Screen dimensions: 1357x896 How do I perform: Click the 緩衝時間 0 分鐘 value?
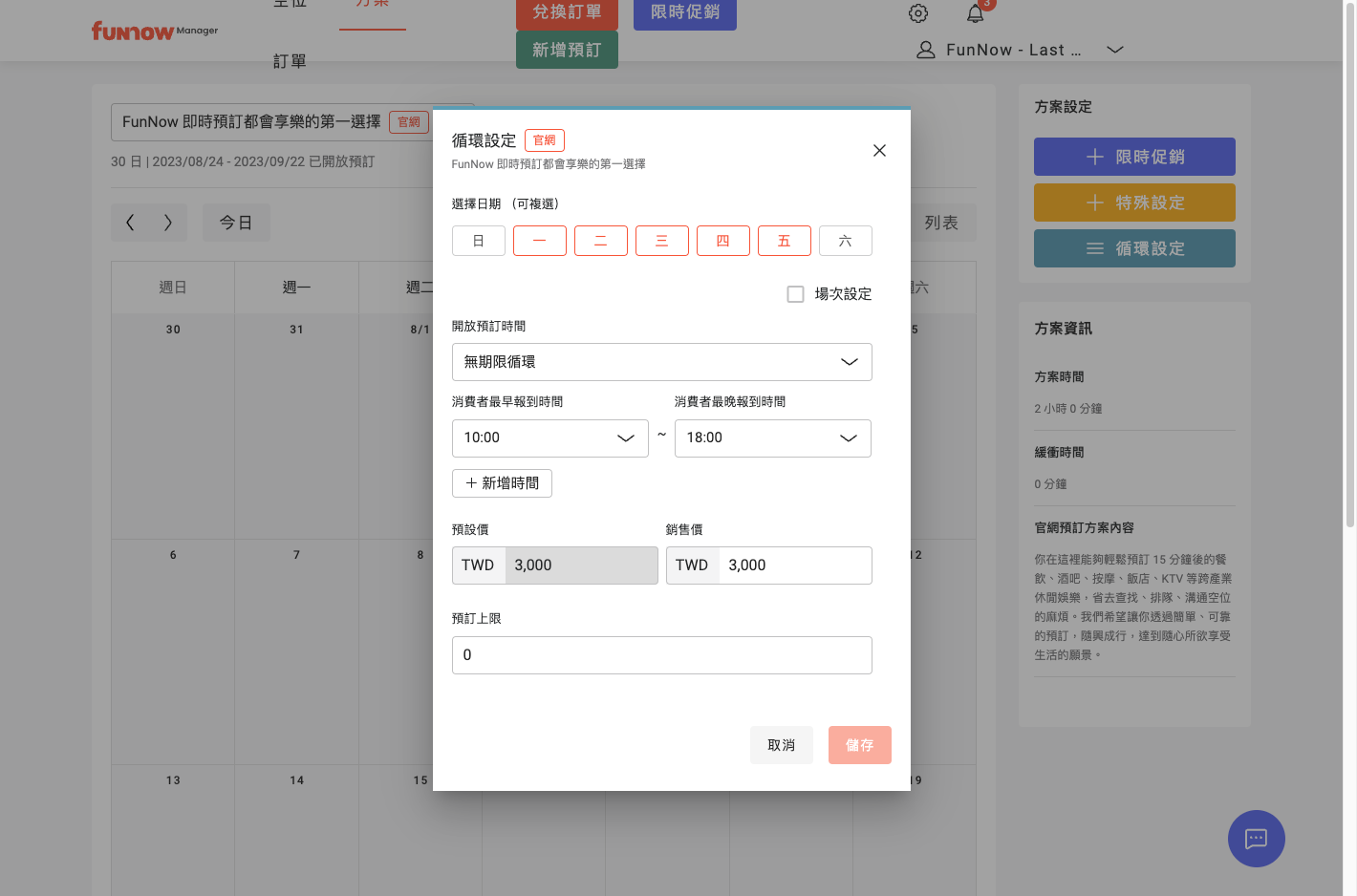1051,484
